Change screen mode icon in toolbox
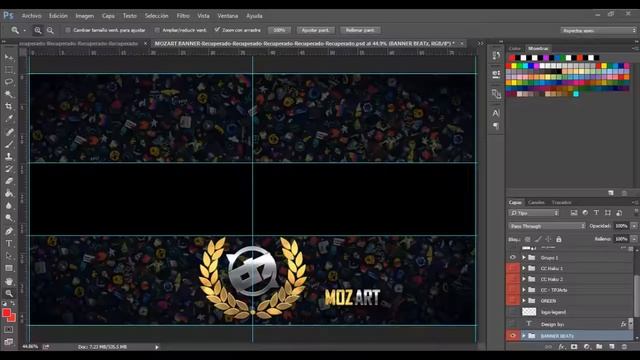This screenshot has height=360, width=640. pyautogui.click(x=9, y=342)
